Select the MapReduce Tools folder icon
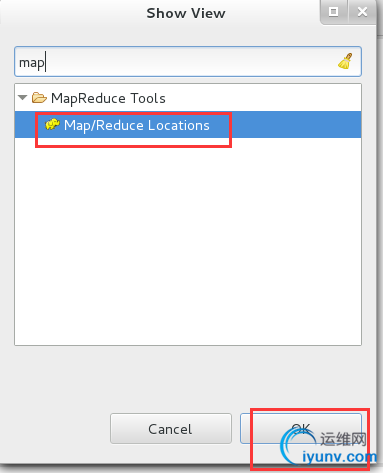Image resolution: width=383 pixels, height=473 pixels. pos(39,98)
